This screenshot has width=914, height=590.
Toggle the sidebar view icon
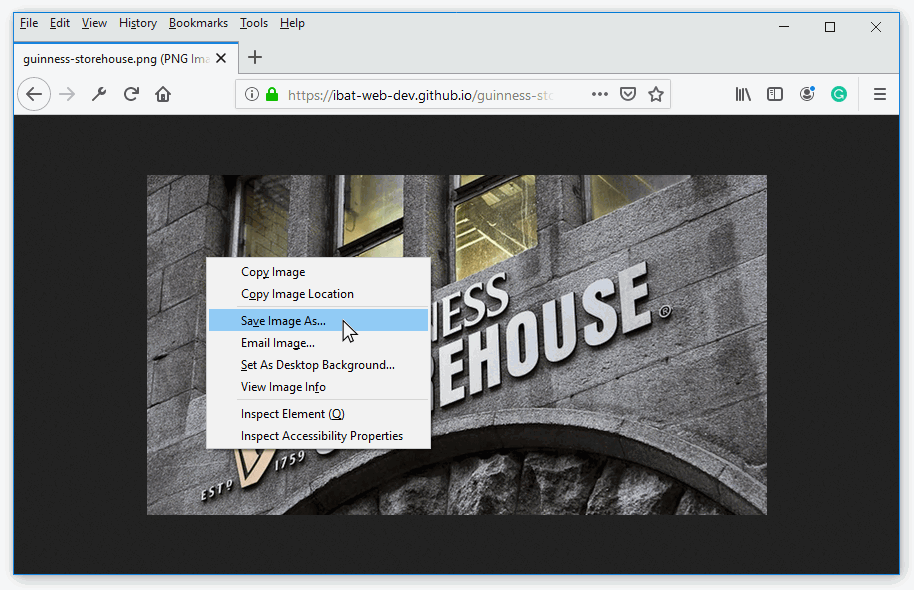tap(775, 94)
